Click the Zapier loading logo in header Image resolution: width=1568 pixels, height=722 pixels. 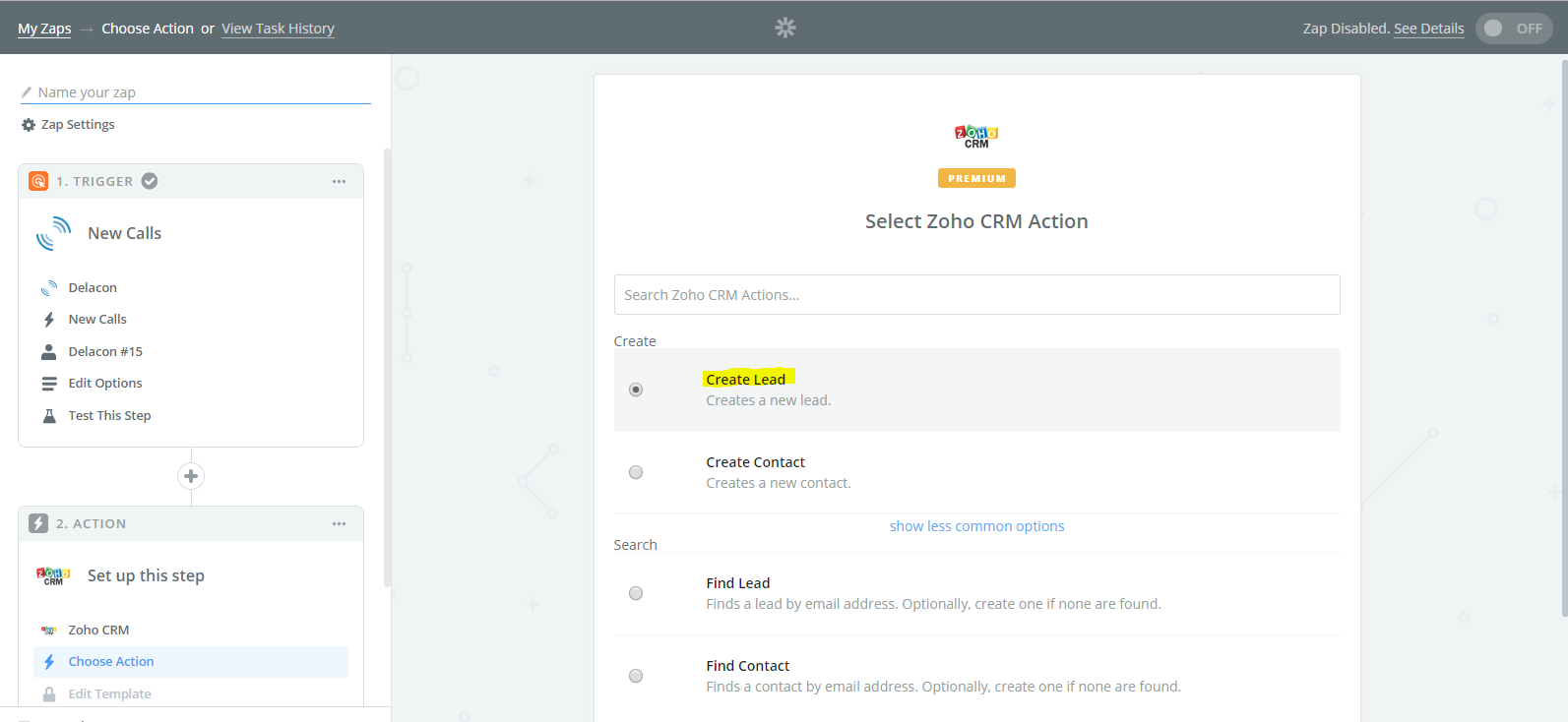pyautogui.click(x=785, y=28)
